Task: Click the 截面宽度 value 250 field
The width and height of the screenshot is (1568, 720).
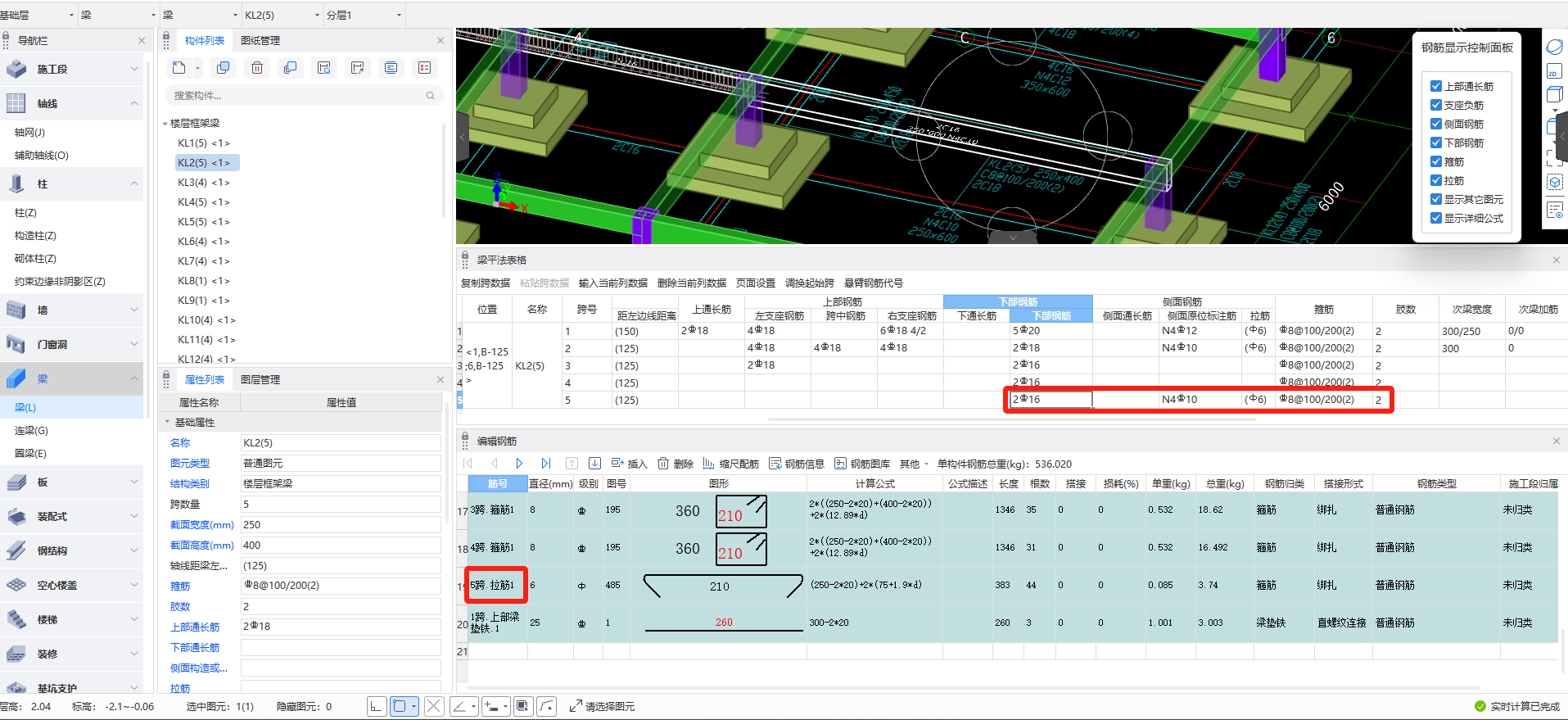Action: click(x=341, y=524)
